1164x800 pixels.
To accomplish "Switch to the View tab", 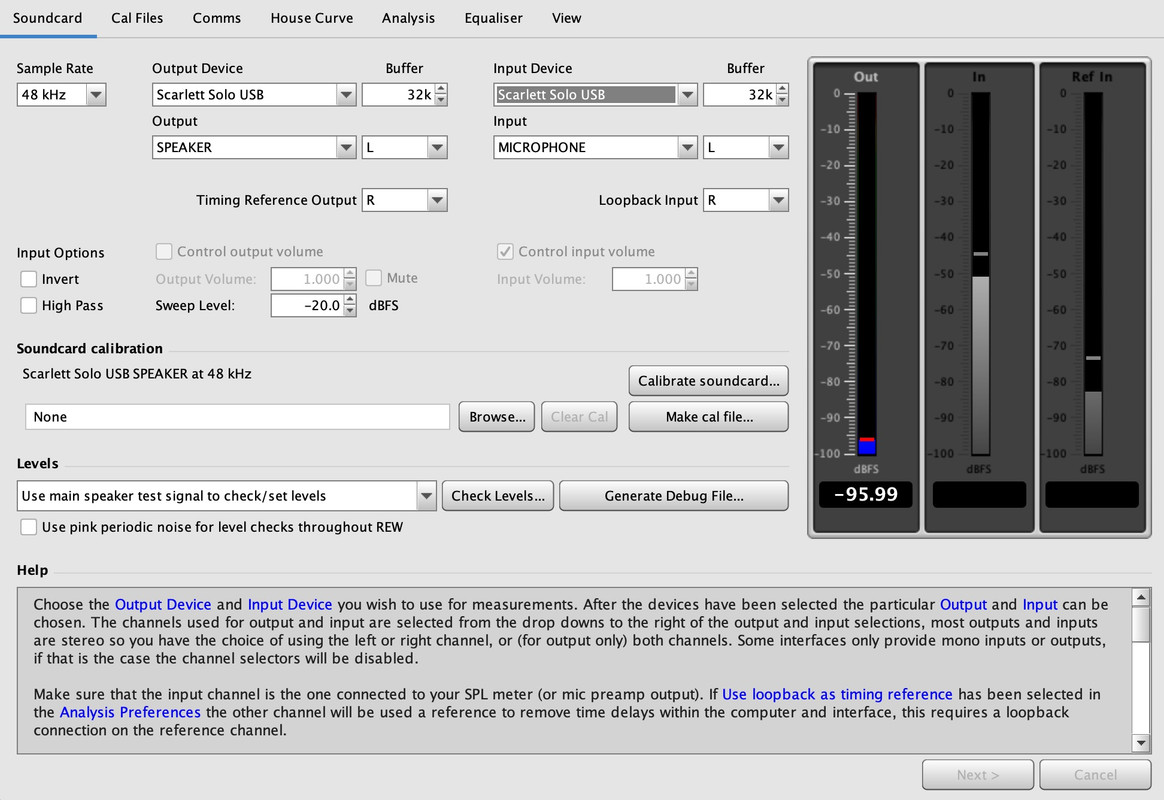I will pyautogui.click(x=566, y=18).
